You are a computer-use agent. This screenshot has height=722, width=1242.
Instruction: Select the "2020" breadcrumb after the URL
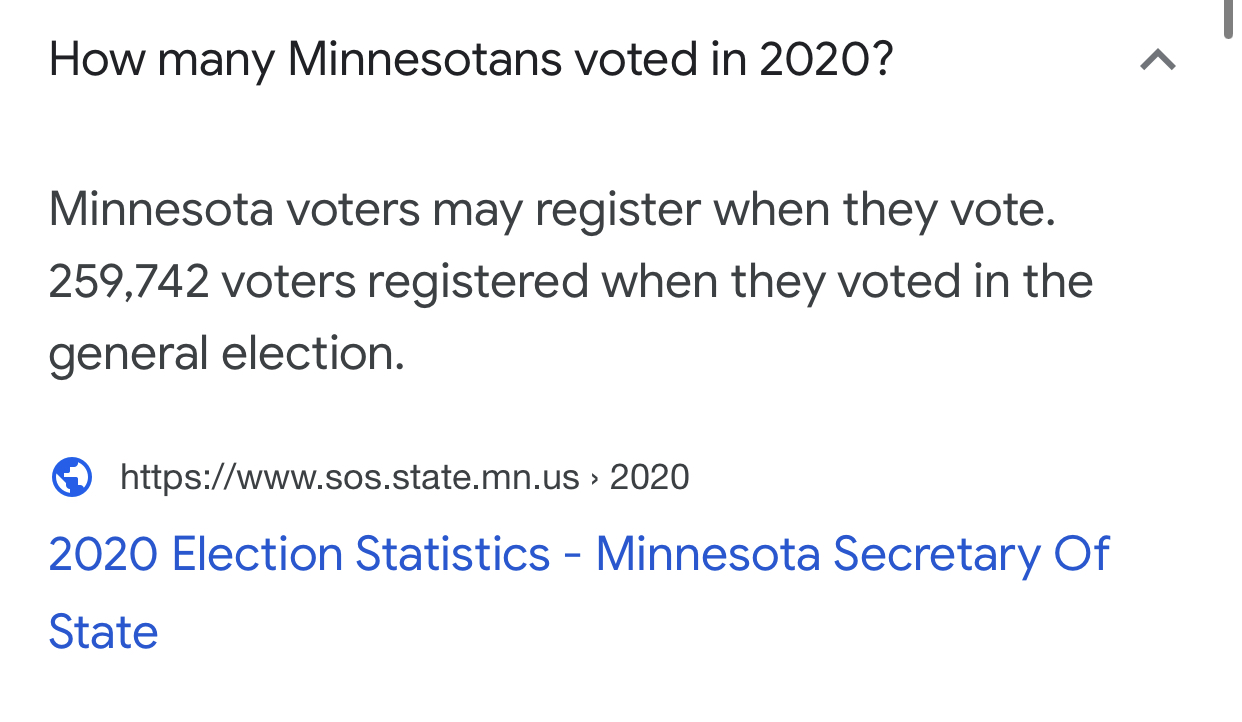click(x=649, y=478)
